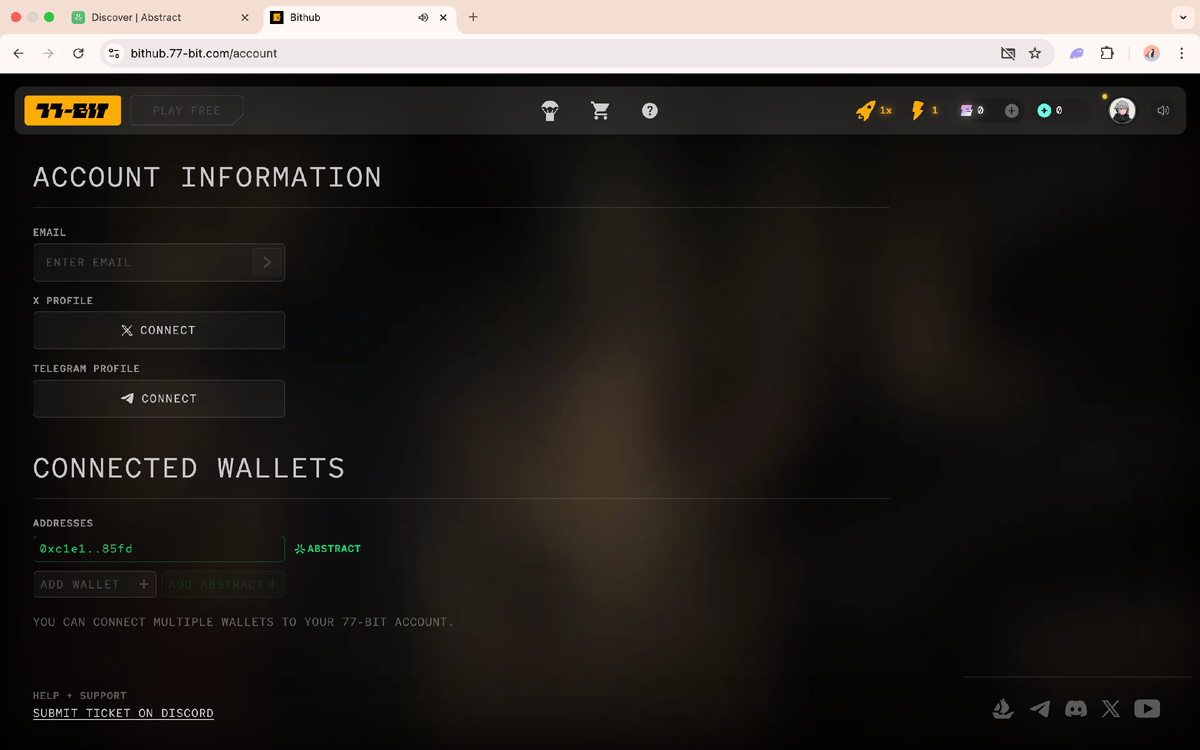Open the YouTube icon in the footer

coord(1147,709)
